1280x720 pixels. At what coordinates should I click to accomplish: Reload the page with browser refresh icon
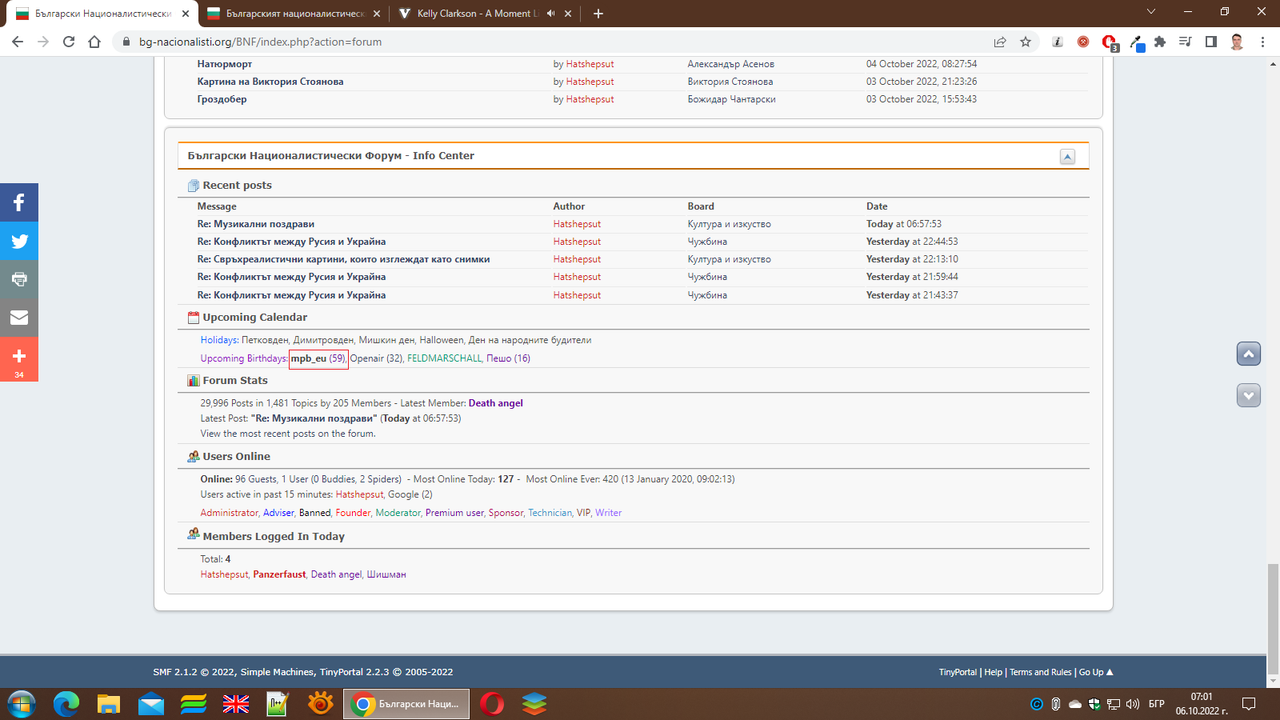[x=69, y=42]
